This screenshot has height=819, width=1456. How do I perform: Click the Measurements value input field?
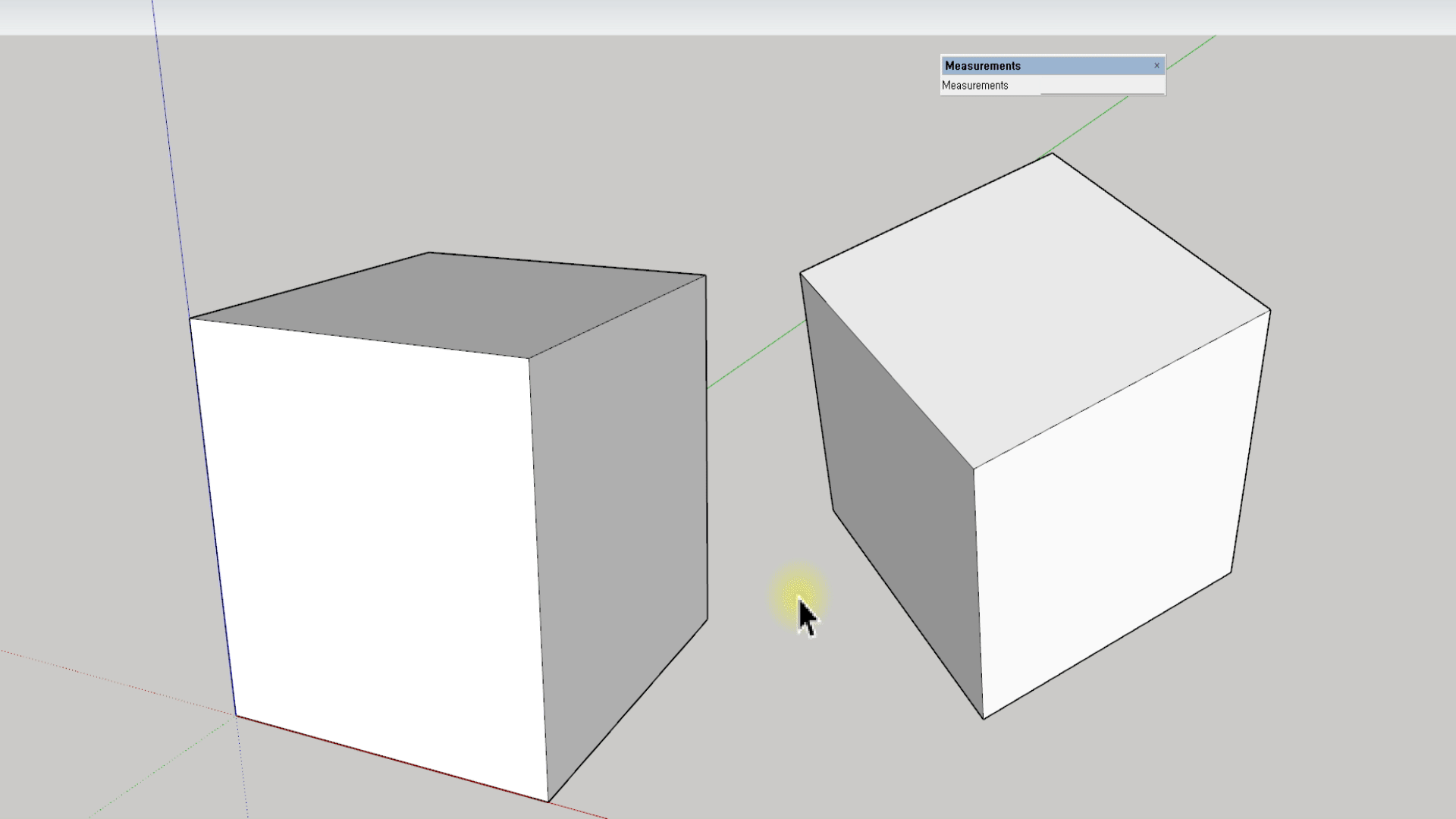pyautogui.click(x=1102, y=86)
